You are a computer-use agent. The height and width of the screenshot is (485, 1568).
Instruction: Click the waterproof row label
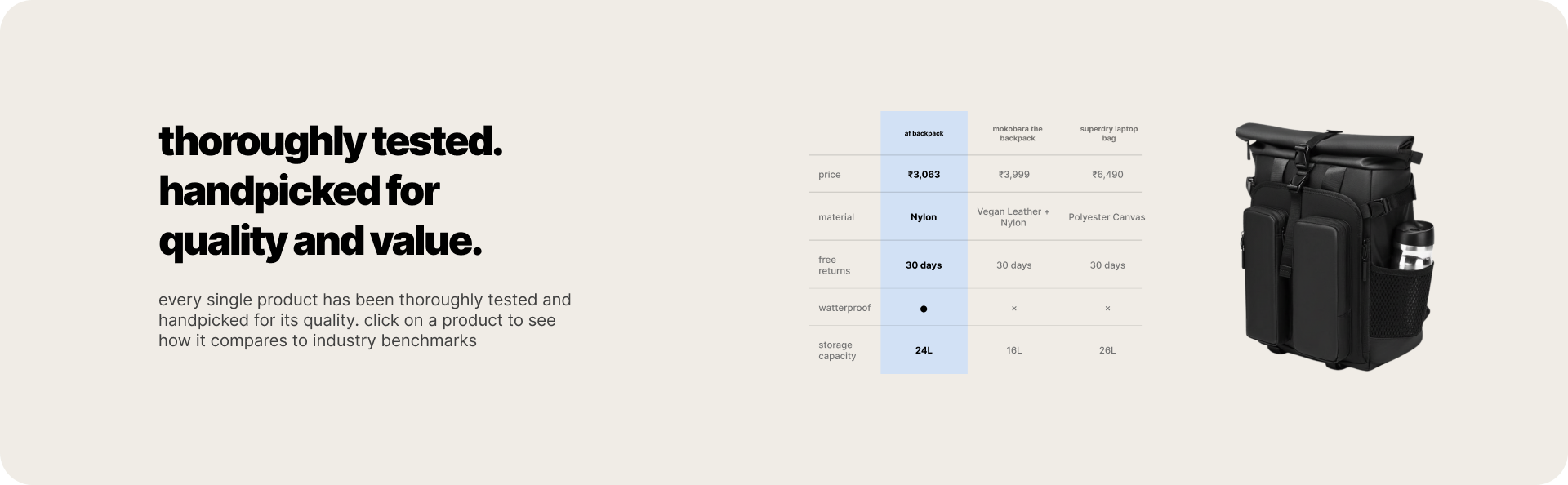pyautogui.click(x=844, y=308)
